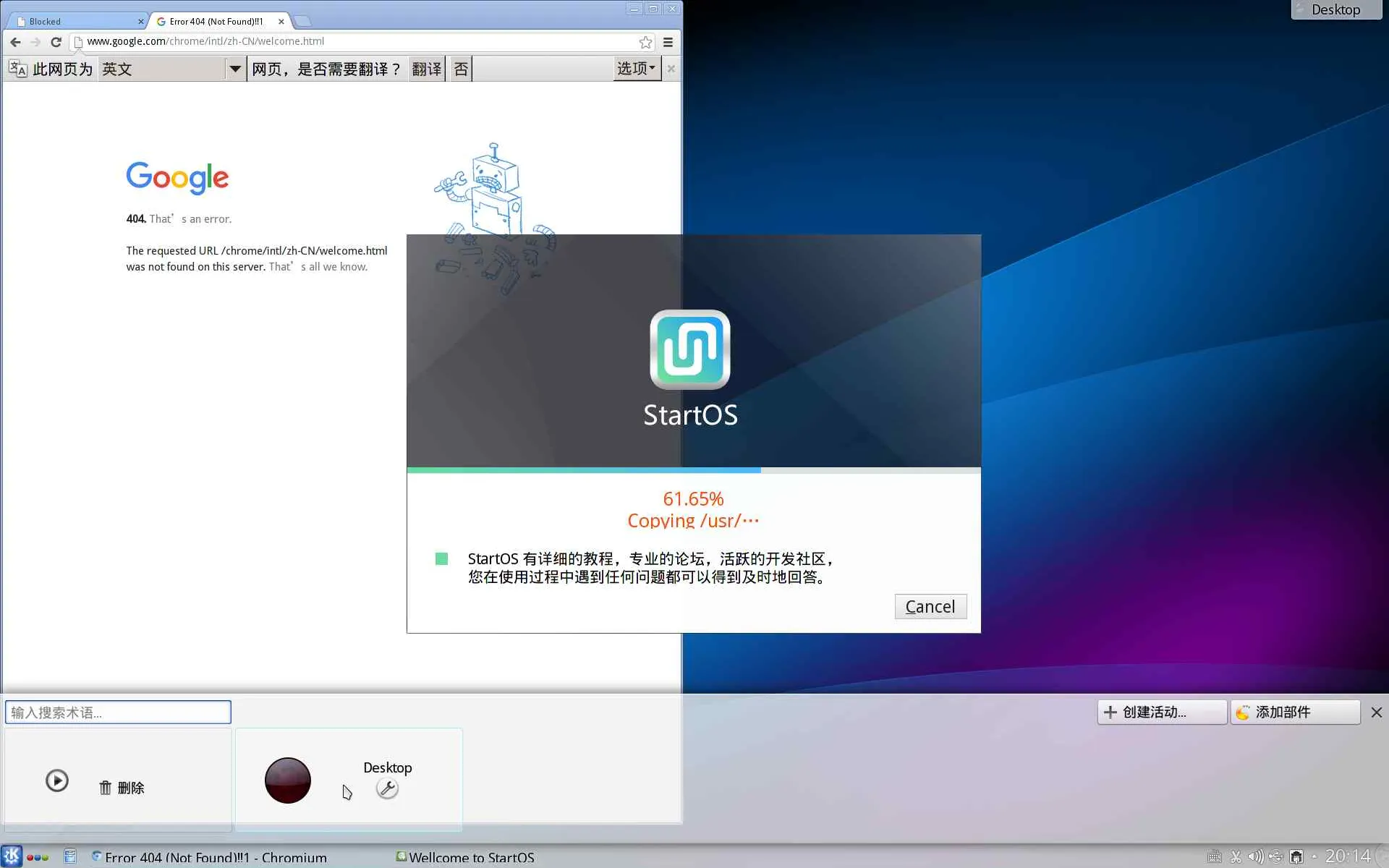
Task: Click the Desktop activity wrench icon
Action: coord(387,788)
